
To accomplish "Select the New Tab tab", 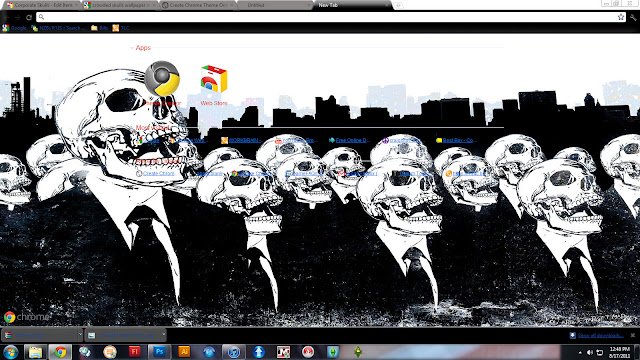I will 351,5.
